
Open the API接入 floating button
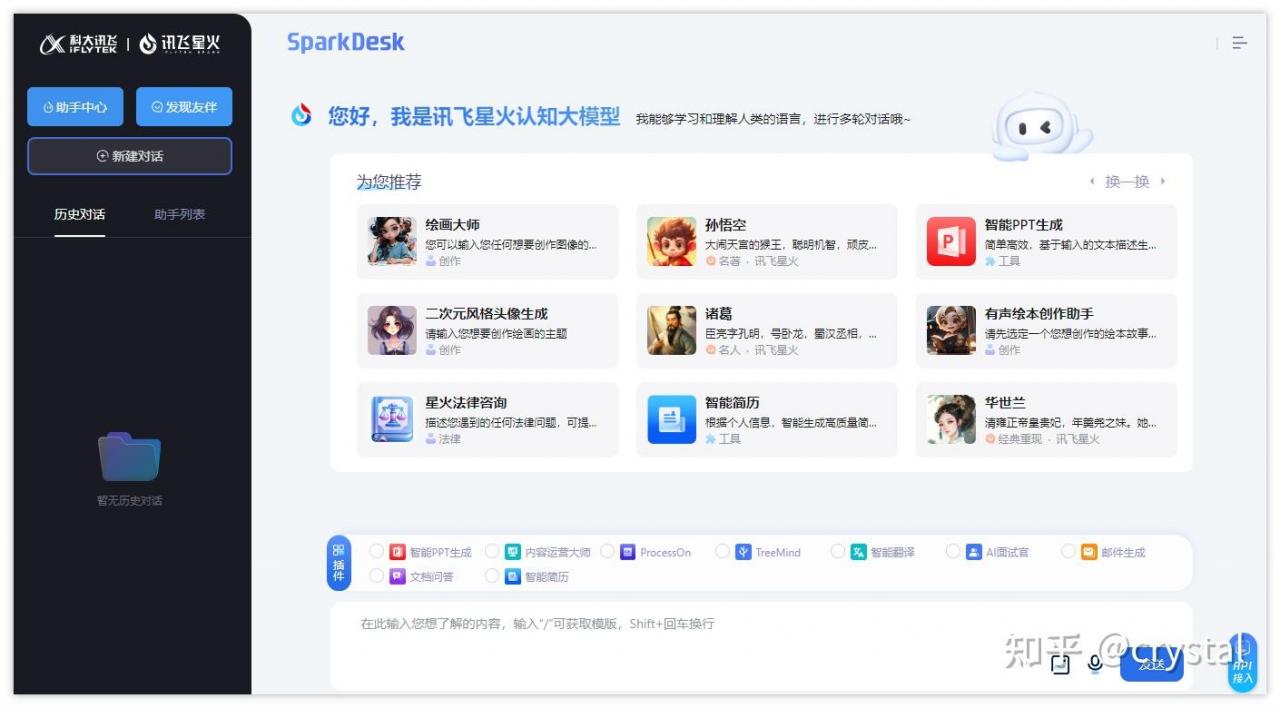[x=1242, y=662]
